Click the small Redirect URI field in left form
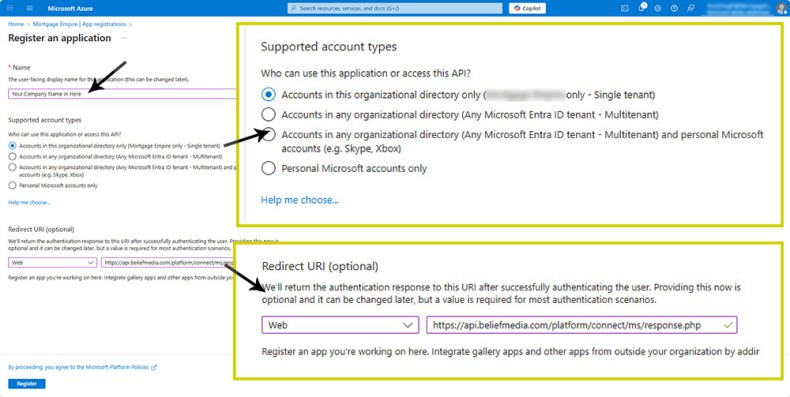Image resolution: width=790 pixels, height=397 pixels. 168,262
